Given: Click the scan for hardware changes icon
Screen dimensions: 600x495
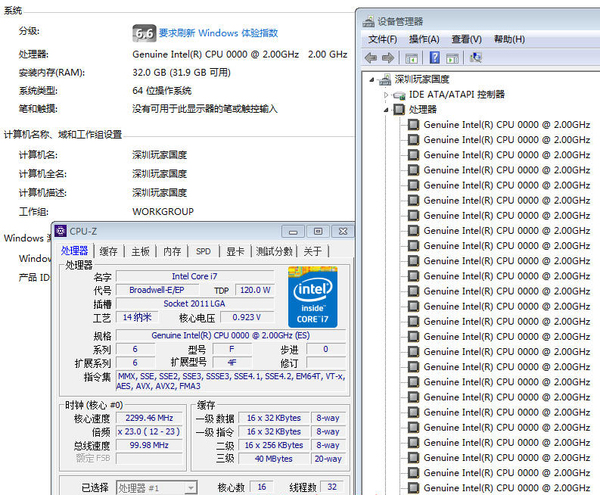Looking at the screenshot, I should tap(476, 58).
